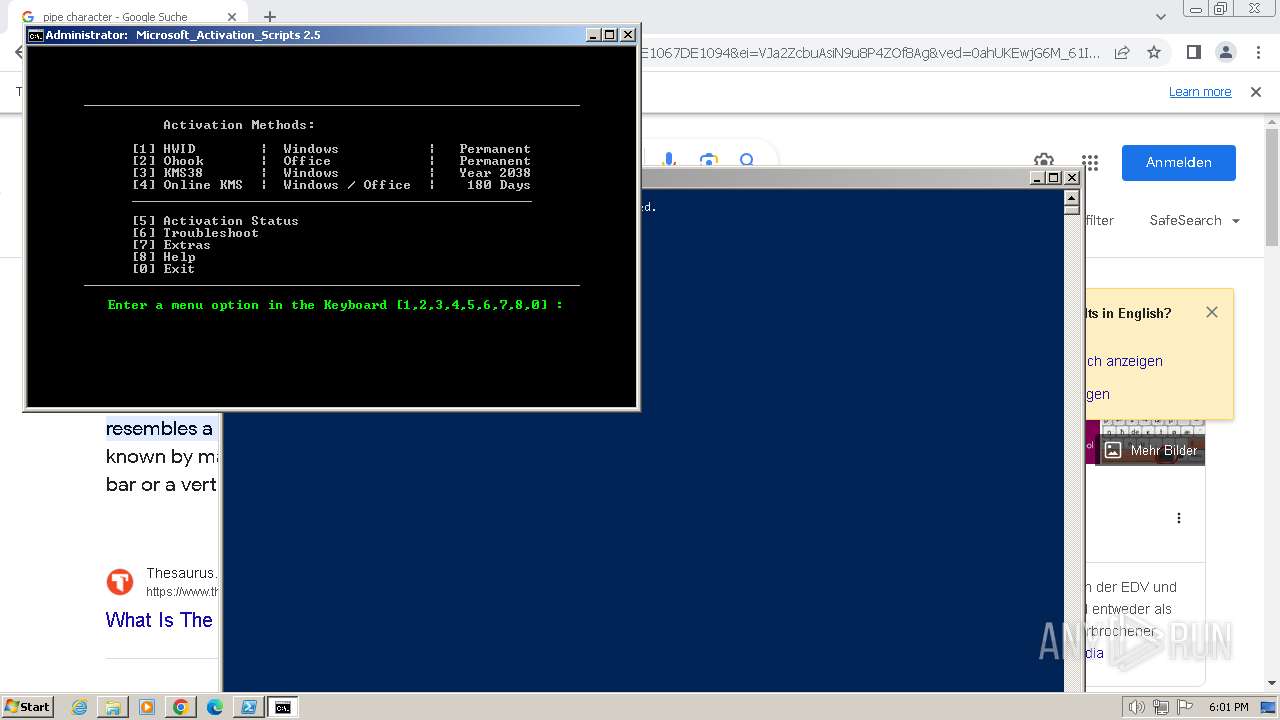Open Microsoft Edge from the taskbar
This screenshot has width=1280, height=720.
point(215,707)
